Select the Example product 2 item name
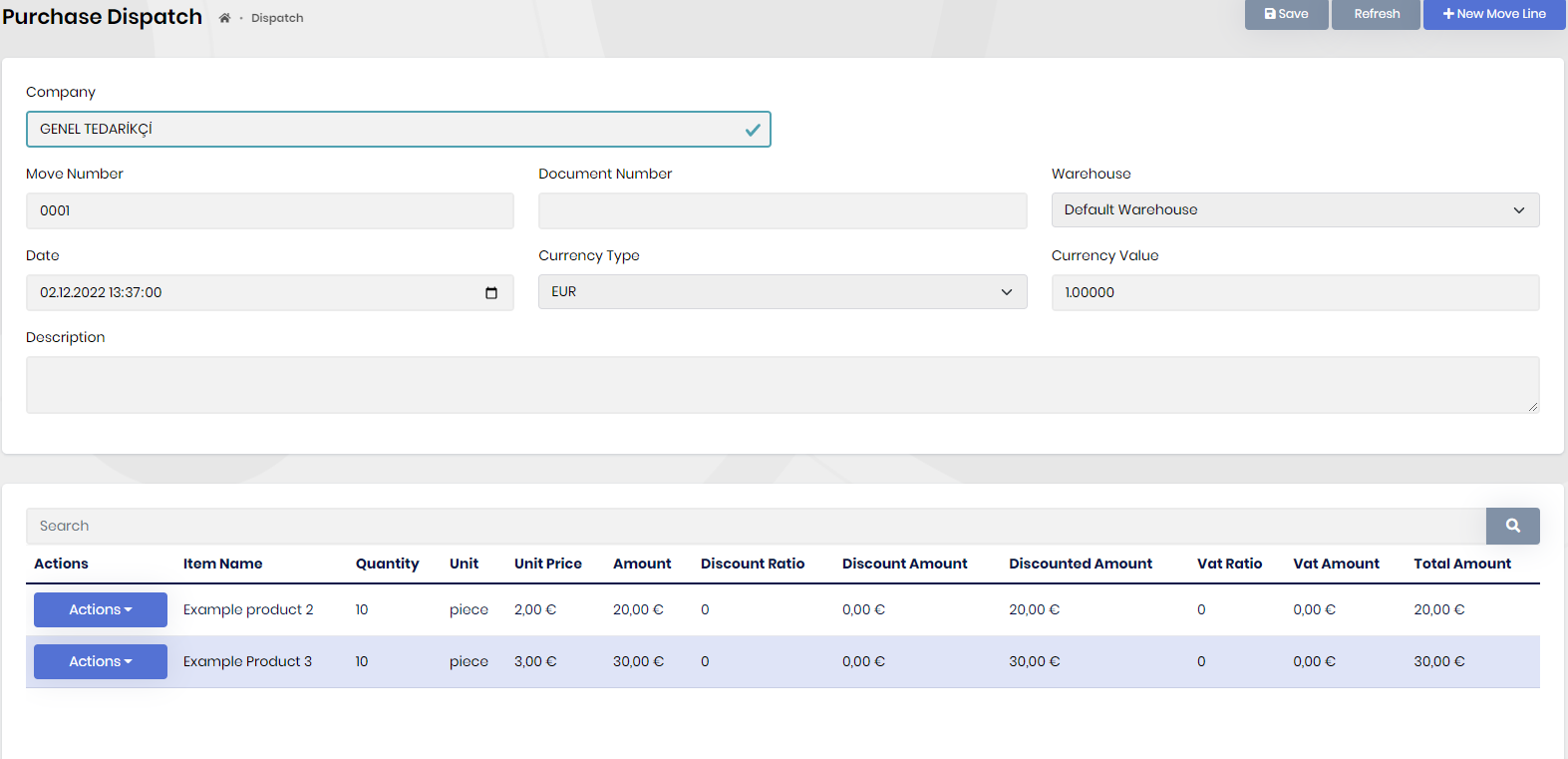The image size is (1568, 759). [x=248, y=609]
